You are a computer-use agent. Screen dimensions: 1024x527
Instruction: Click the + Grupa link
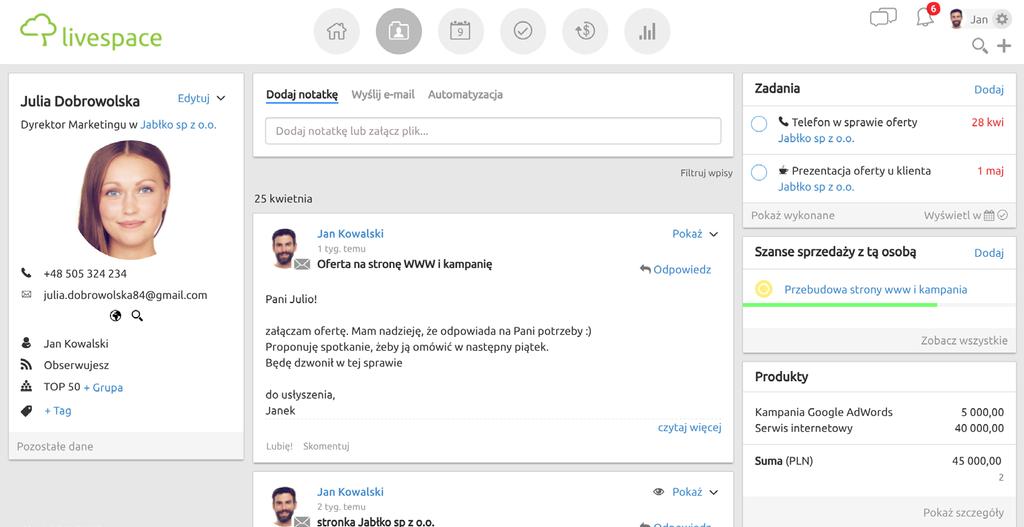tap(103, 387)
